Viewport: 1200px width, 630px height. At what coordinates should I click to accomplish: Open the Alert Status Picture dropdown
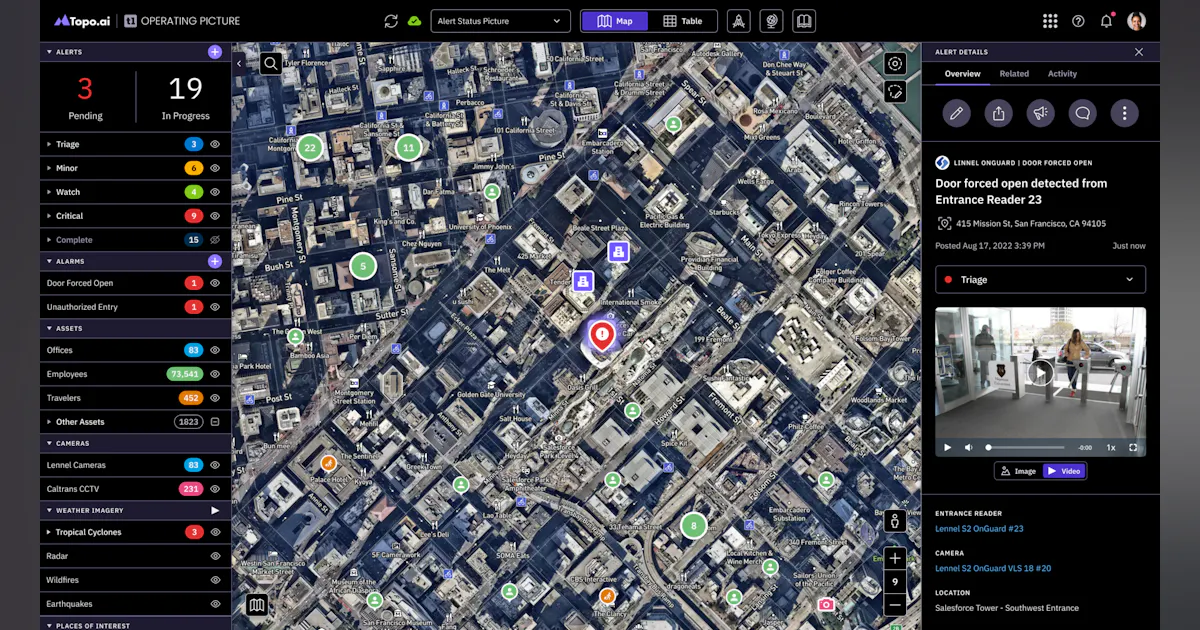(500, 21)
